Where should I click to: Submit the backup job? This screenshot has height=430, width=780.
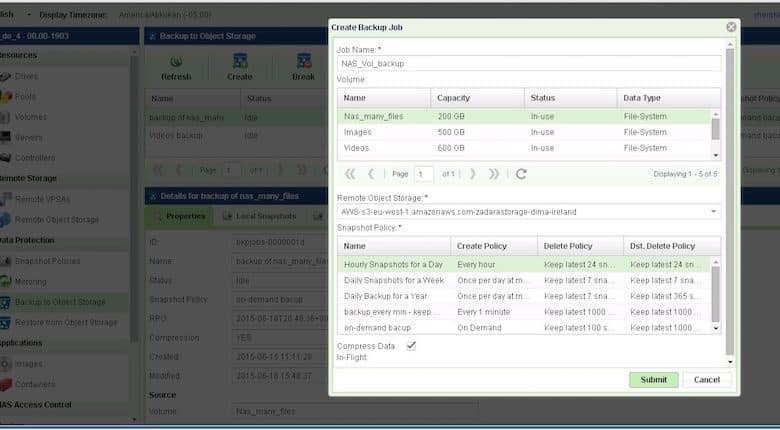click(654, 380)
